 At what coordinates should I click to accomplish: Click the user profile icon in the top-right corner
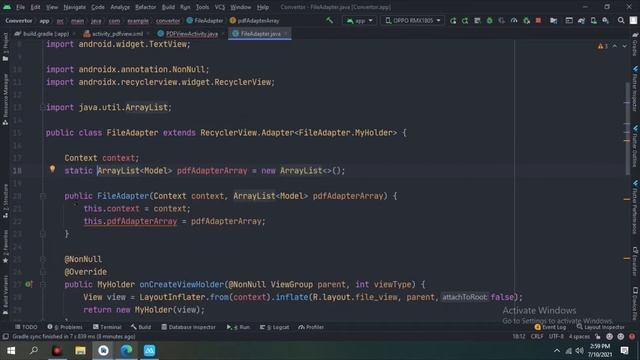[x=633, y=20]
